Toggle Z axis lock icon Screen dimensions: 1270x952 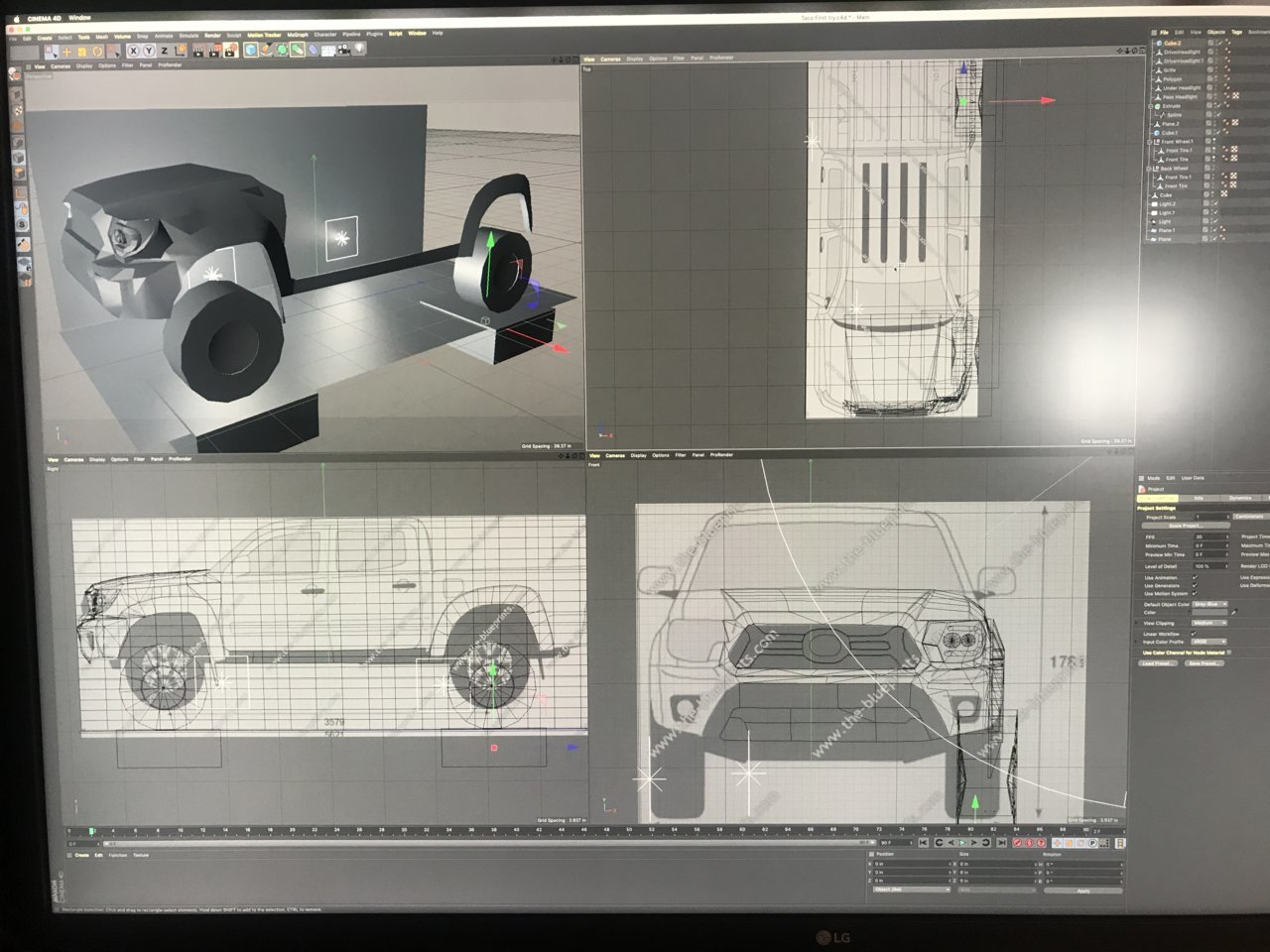(x=164, y=51)
